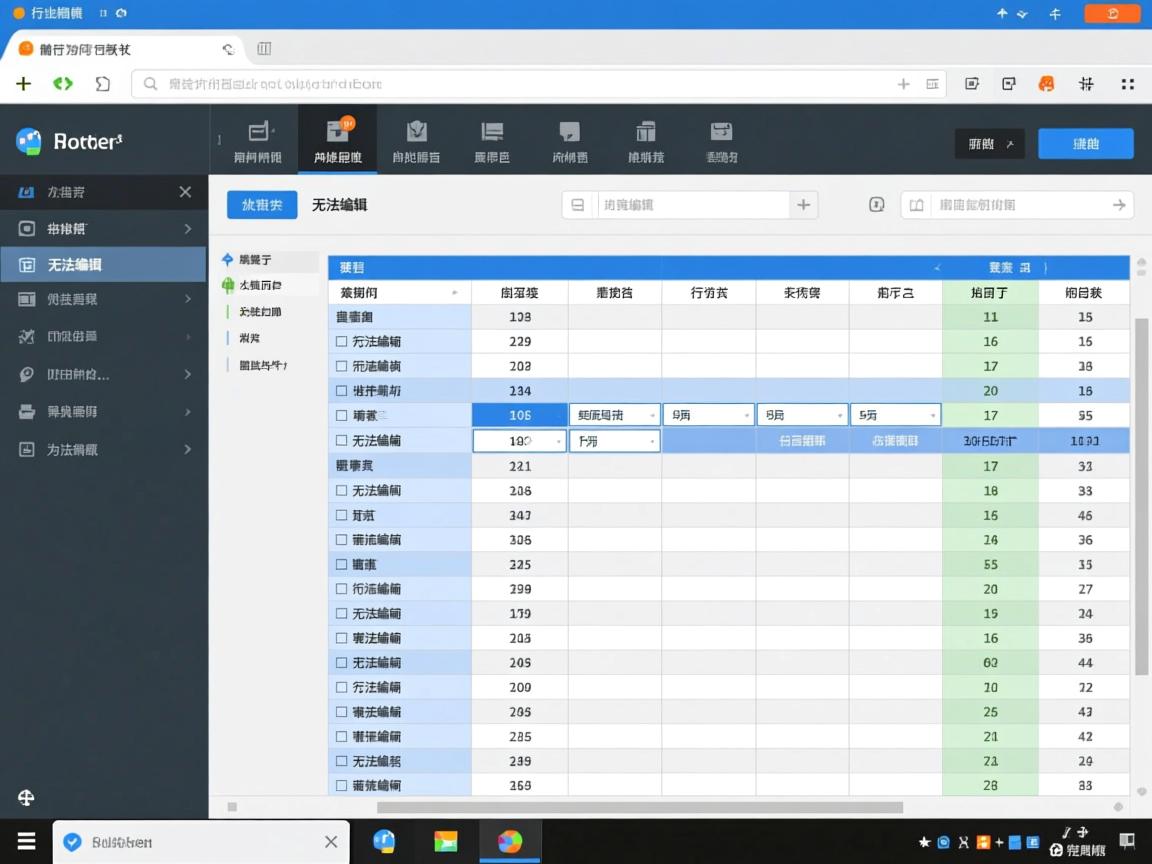Screen dimensions: 1152x864
Task: Collapse the table header using the left arrow
Action: (937, 268)
